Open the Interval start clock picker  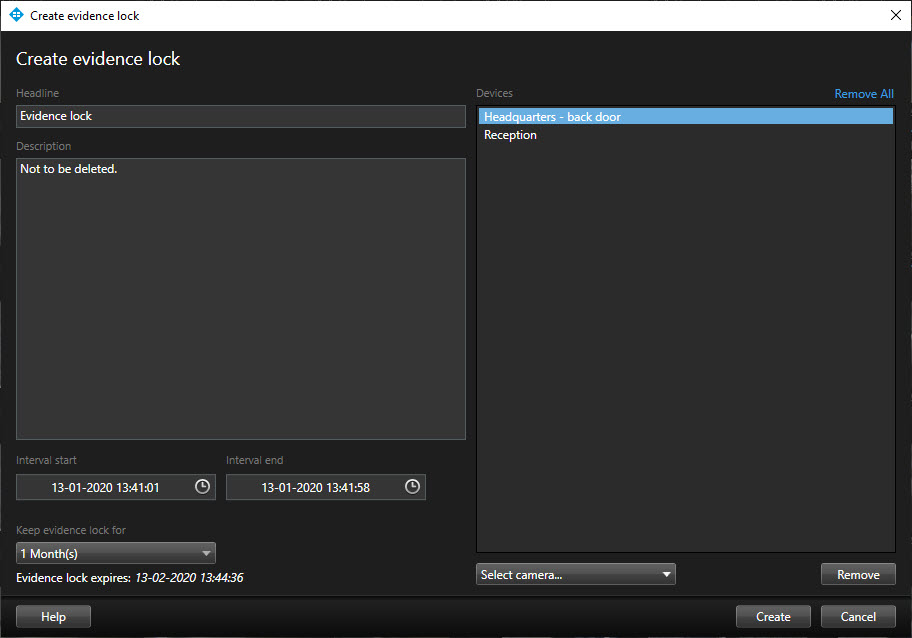(x=202, y=487)
